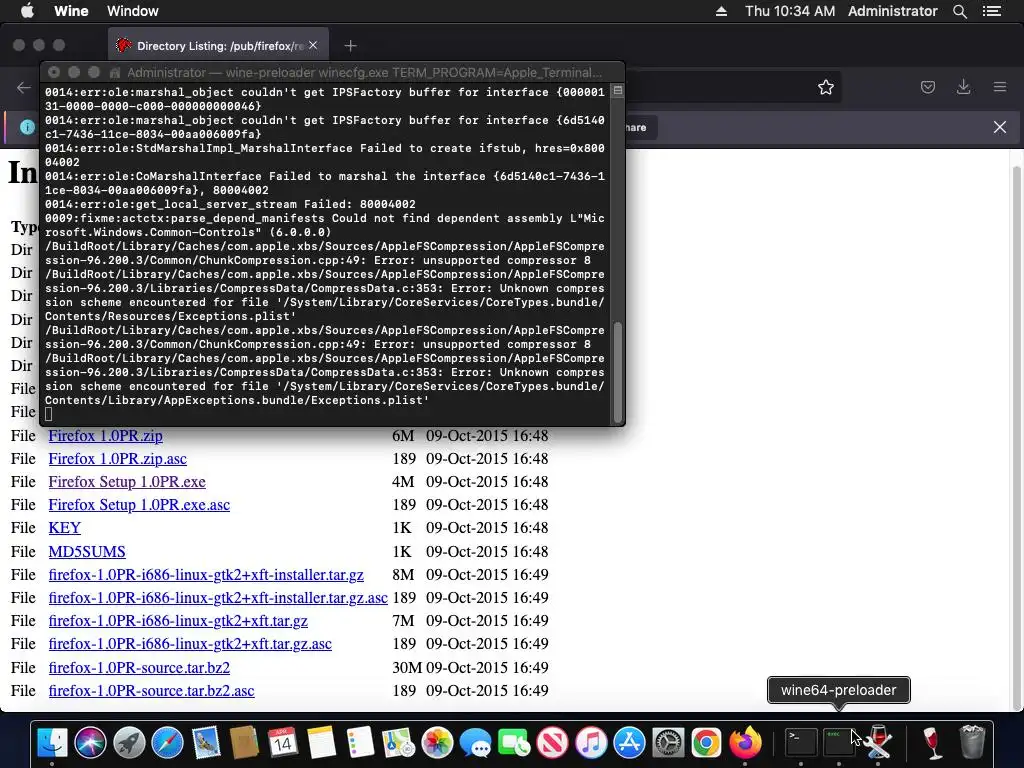Open Apple menu

[27, 11]
